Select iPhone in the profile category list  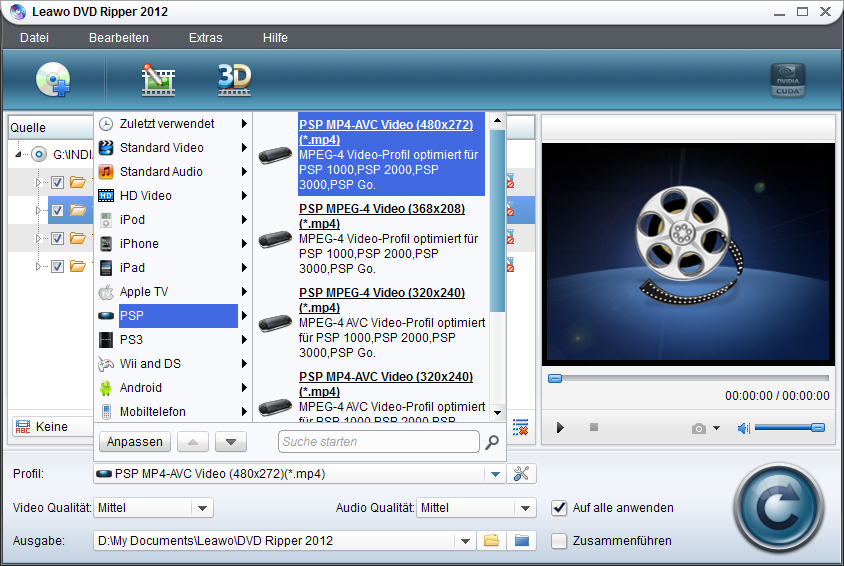pos(139,243)
